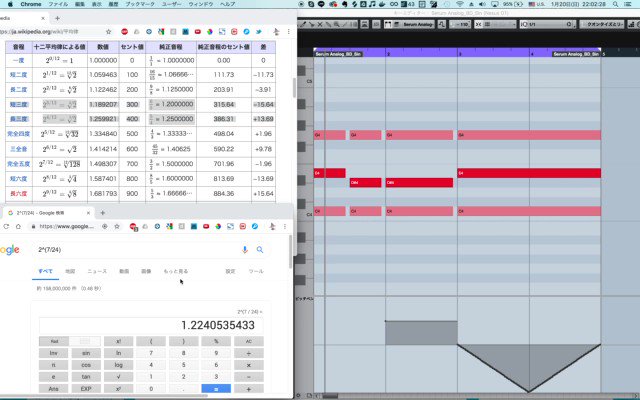Bookmark the Google page with star icon
The height and width of the screenshot is (400, 640).
pos(117,226)
